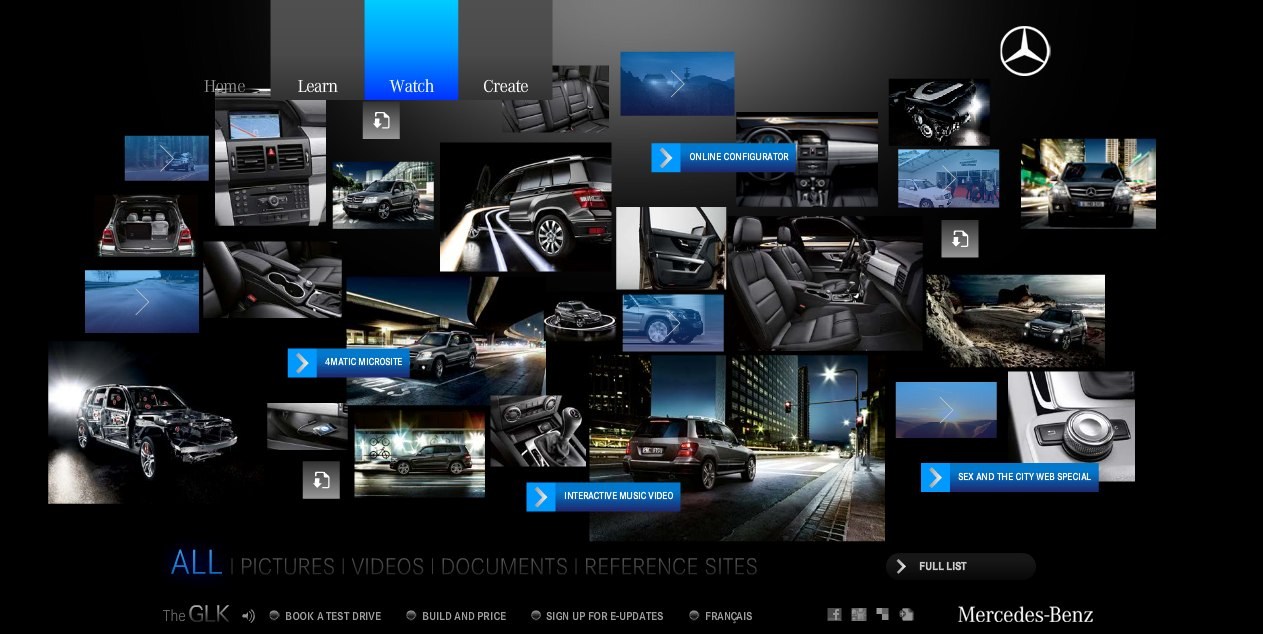Open the open-trunk cargo photo

[147, 226]
